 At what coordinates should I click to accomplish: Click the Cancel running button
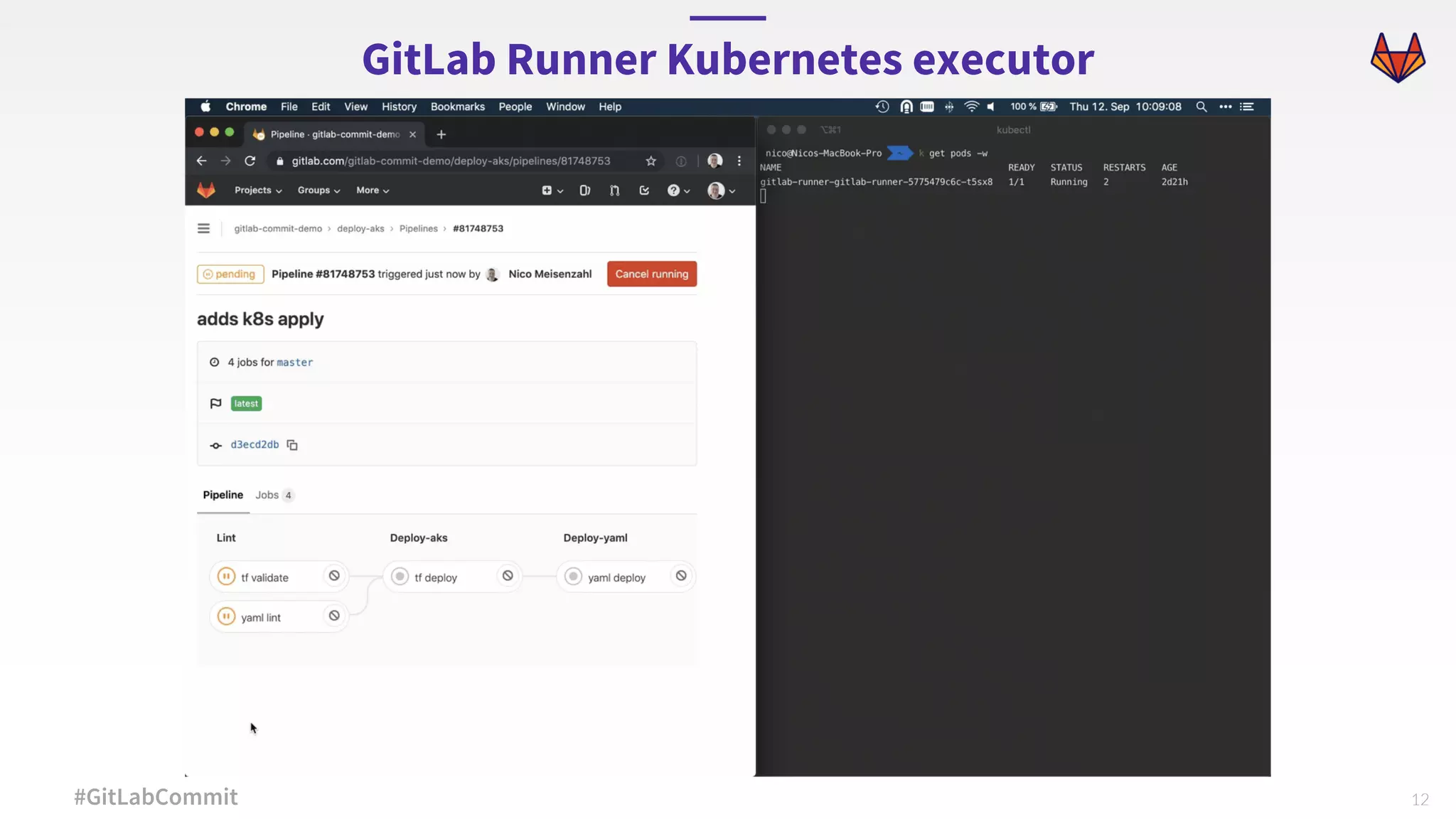[652, 274]
